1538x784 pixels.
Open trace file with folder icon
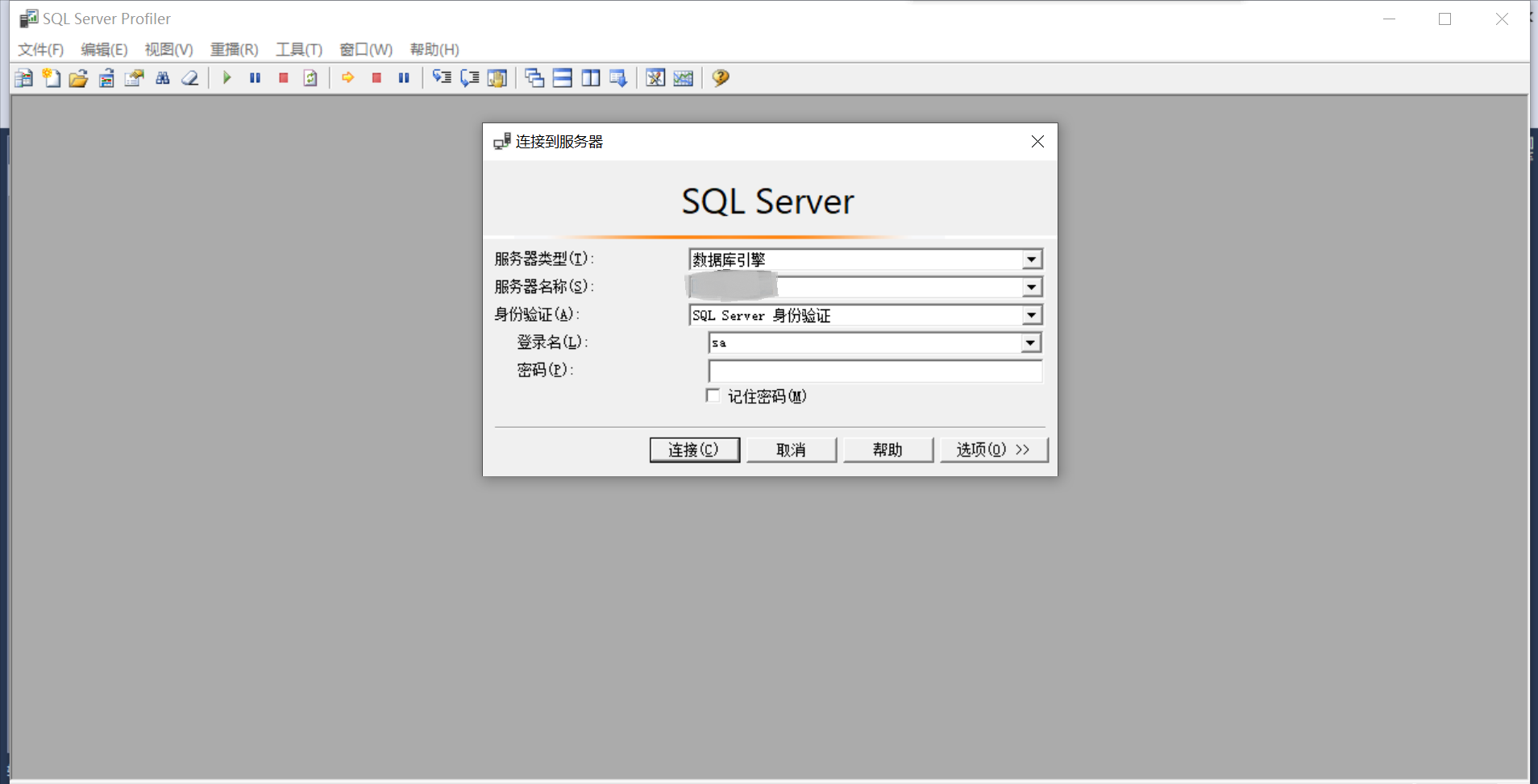click(78, 78)
